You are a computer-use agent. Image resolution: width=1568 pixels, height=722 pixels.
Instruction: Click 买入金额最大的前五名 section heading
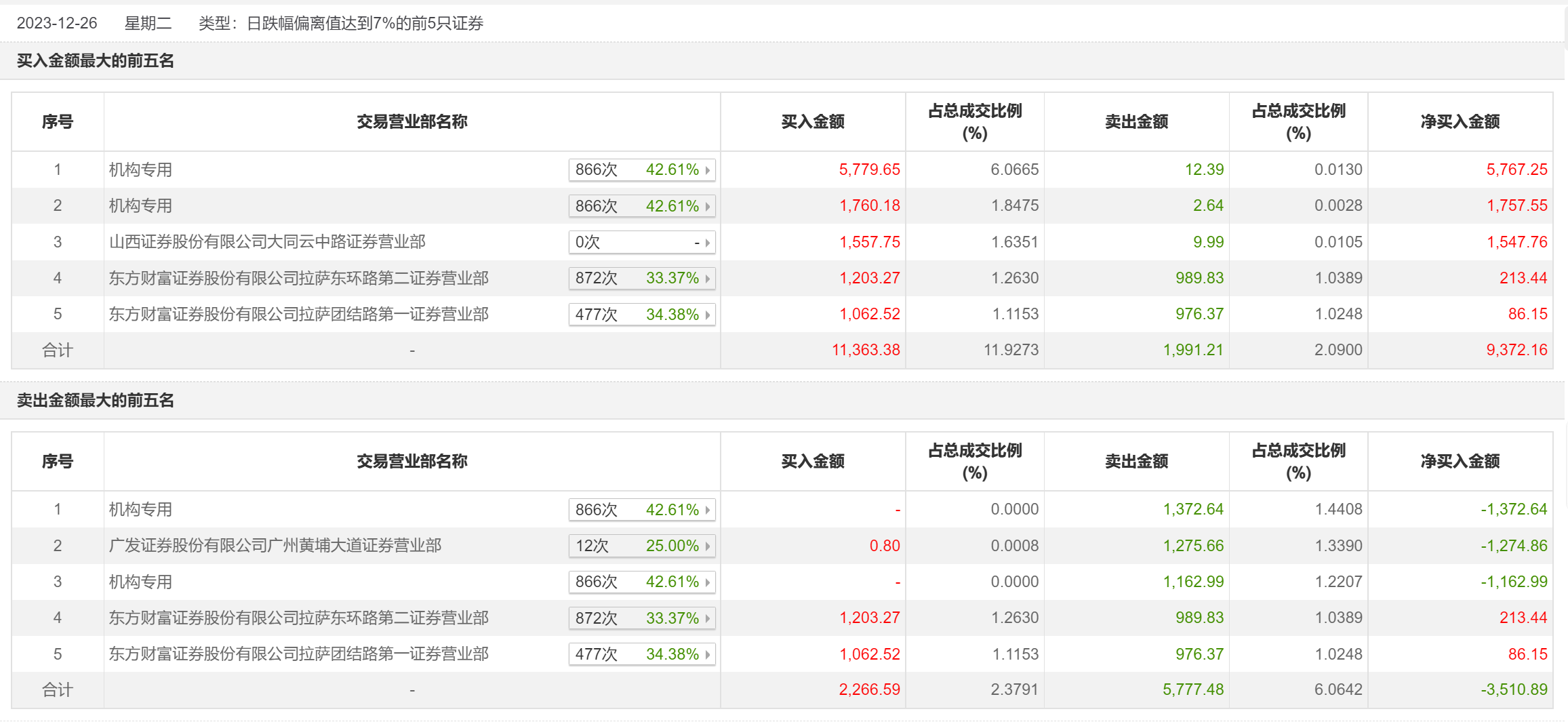click(x=96, y=61)
